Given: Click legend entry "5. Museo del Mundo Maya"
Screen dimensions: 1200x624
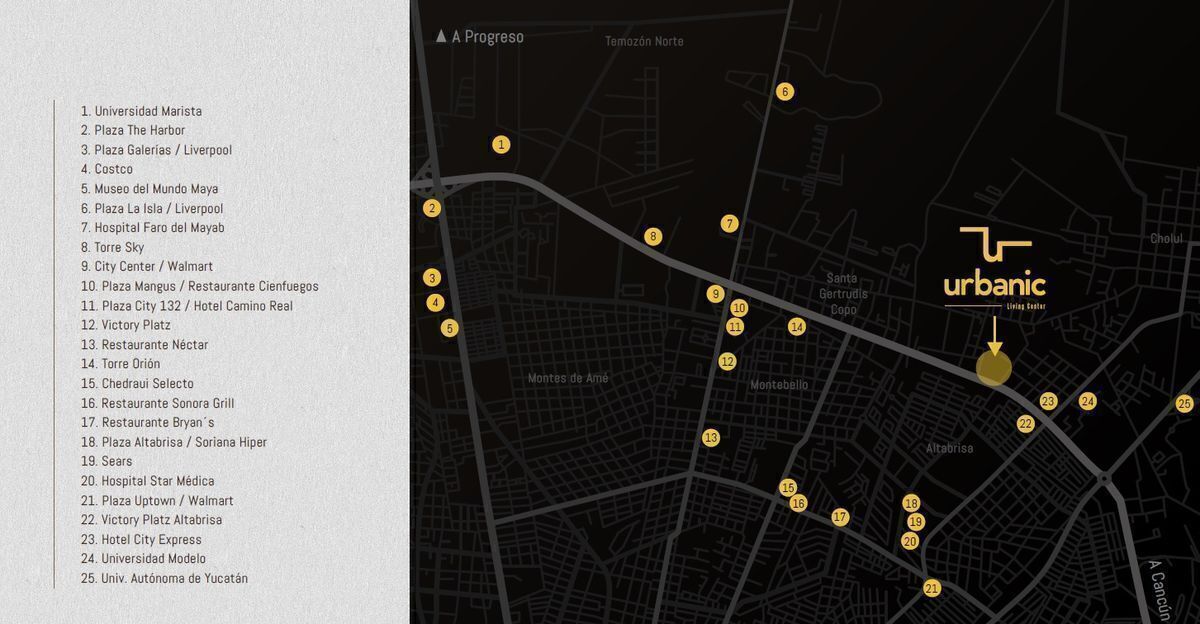Looking at the screenshot, I should click(x=149, y=189).
